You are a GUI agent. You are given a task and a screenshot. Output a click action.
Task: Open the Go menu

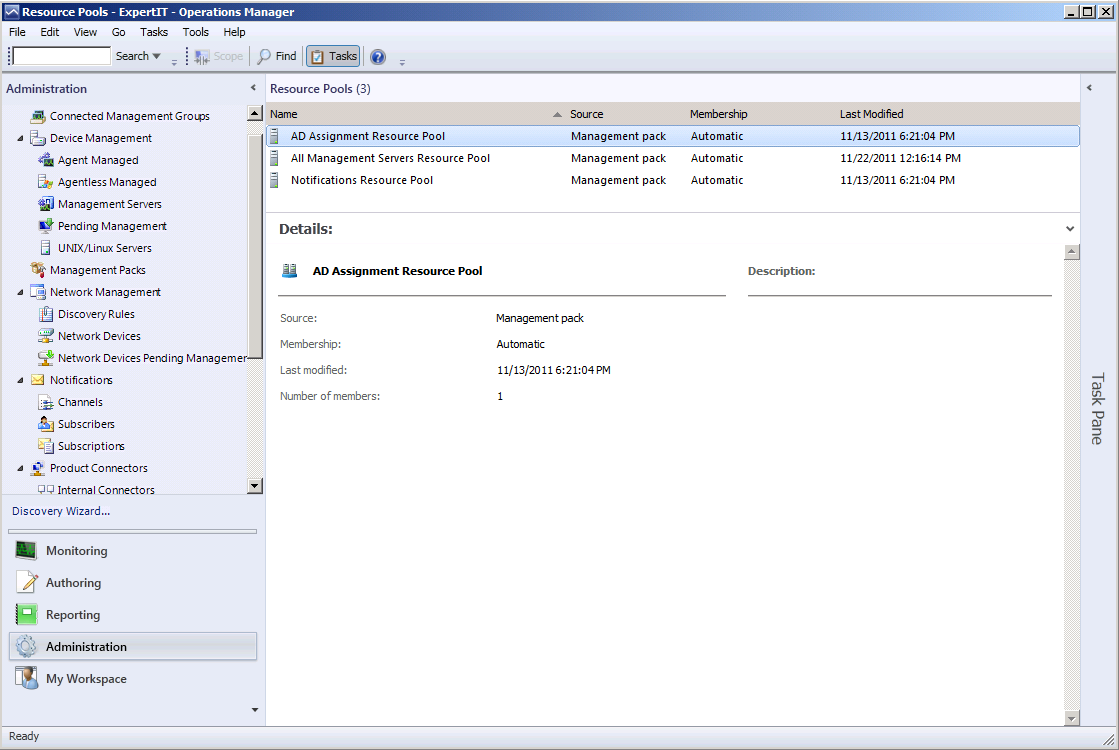point(119,32)
